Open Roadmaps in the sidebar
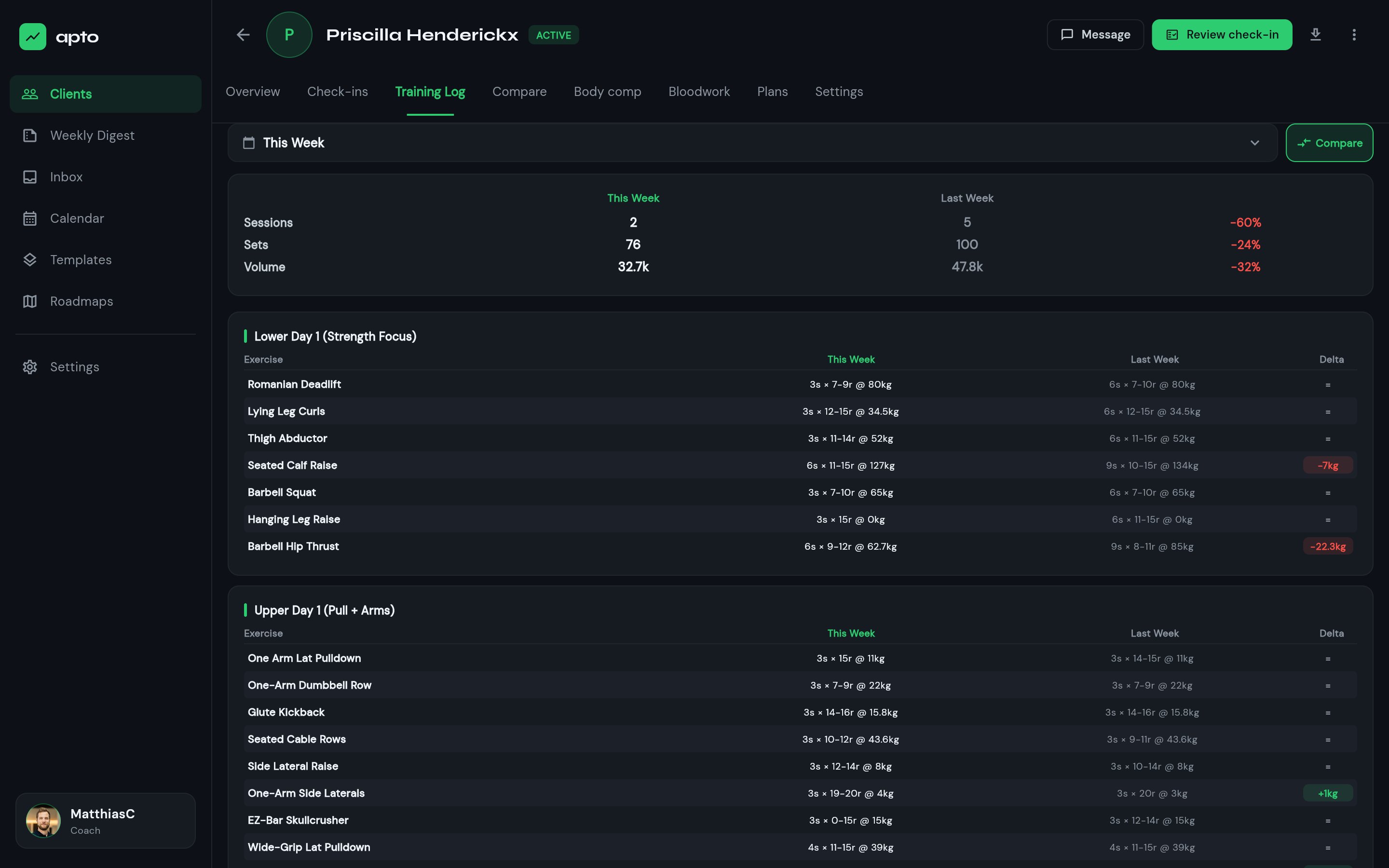1389x868 pixels. 81,301
